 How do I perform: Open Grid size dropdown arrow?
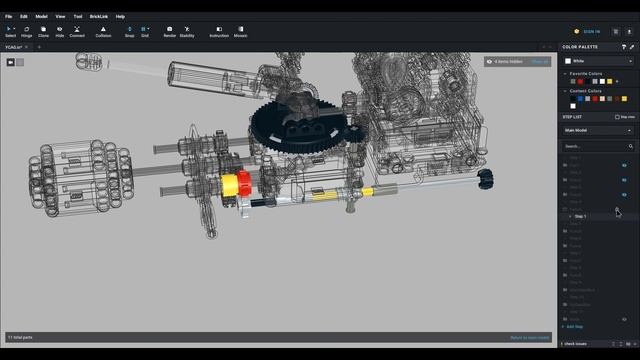[148, 29]
